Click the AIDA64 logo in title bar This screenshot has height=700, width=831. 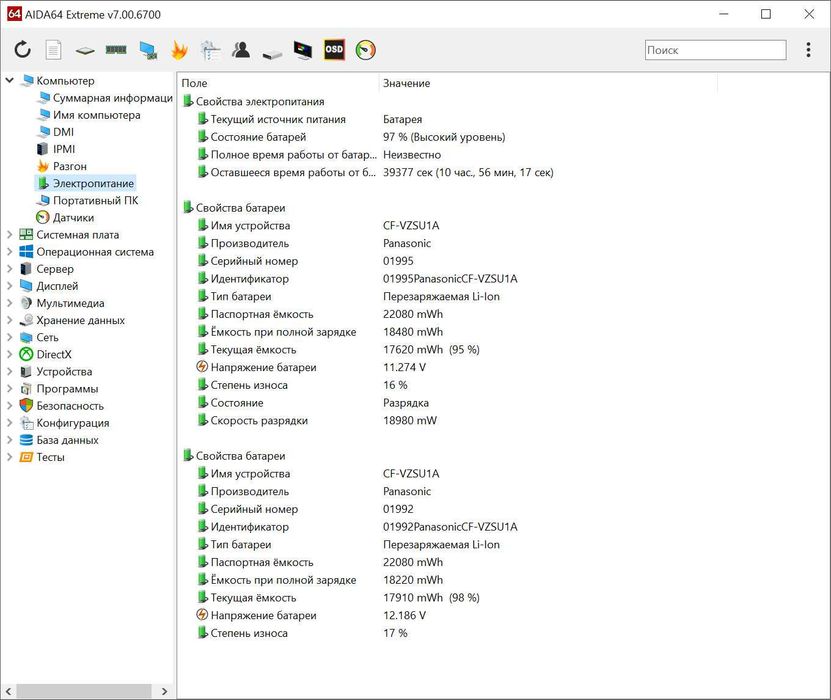[14, 14]
